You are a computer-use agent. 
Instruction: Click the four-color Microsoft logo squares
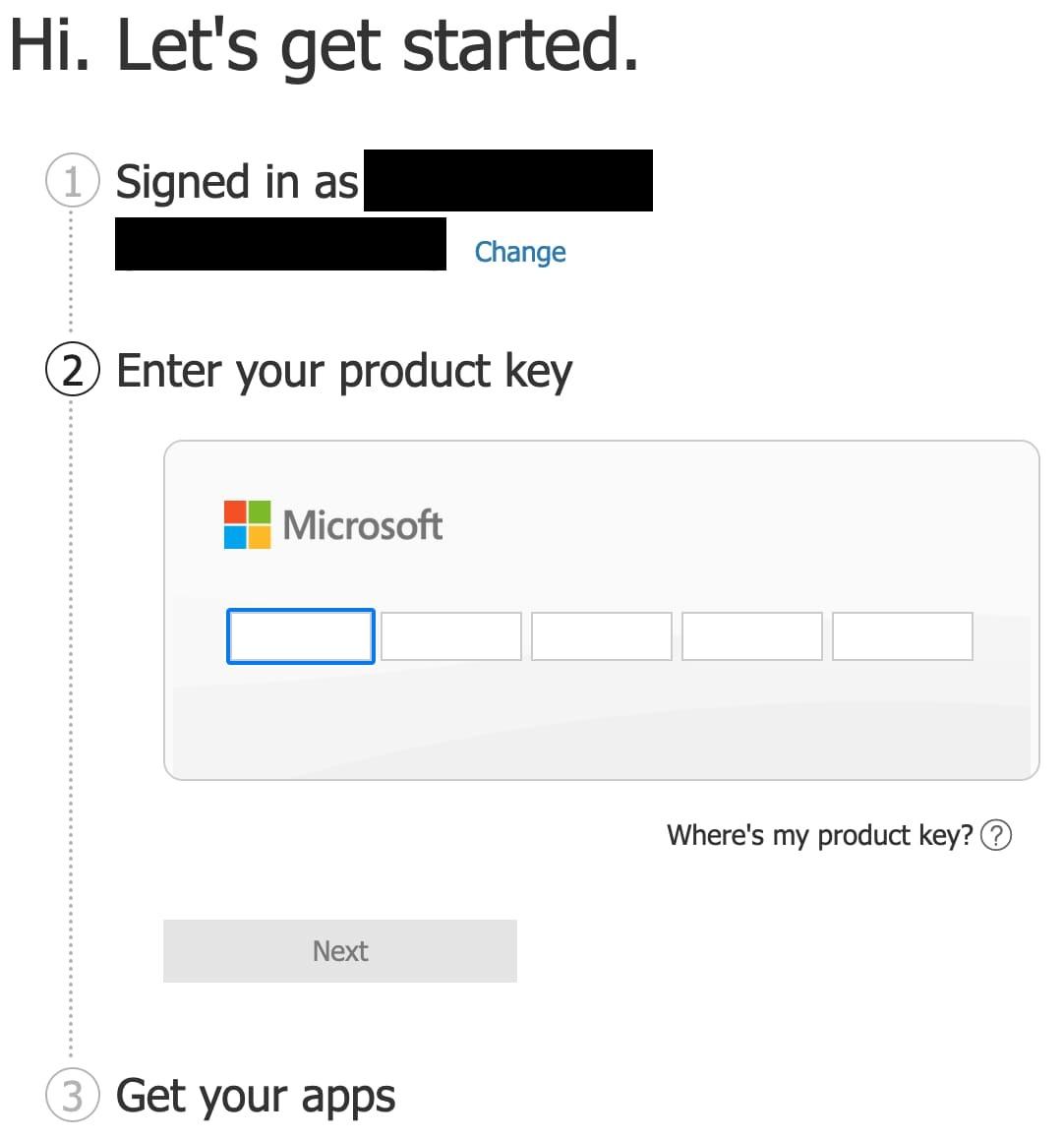click(x=247, y=524)
